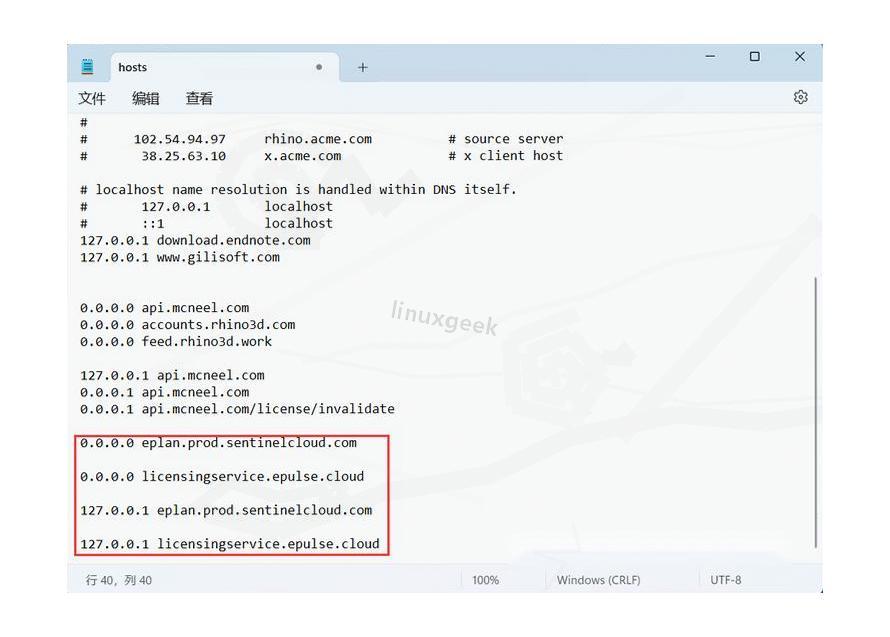The image size is (890, 637).
Task: Open the 编辑 (Edit) menu
Action: point(146,98)
